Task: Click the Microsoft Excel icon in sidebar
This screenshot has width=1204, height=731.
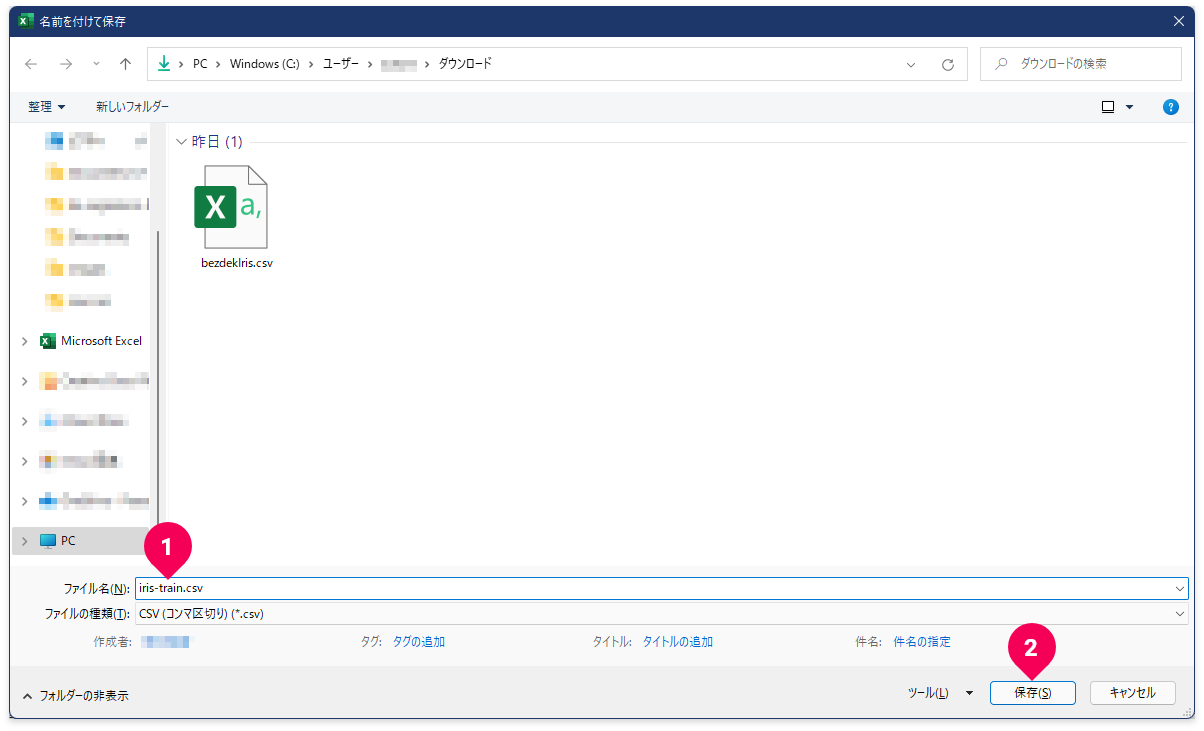Action: point(47,341)
